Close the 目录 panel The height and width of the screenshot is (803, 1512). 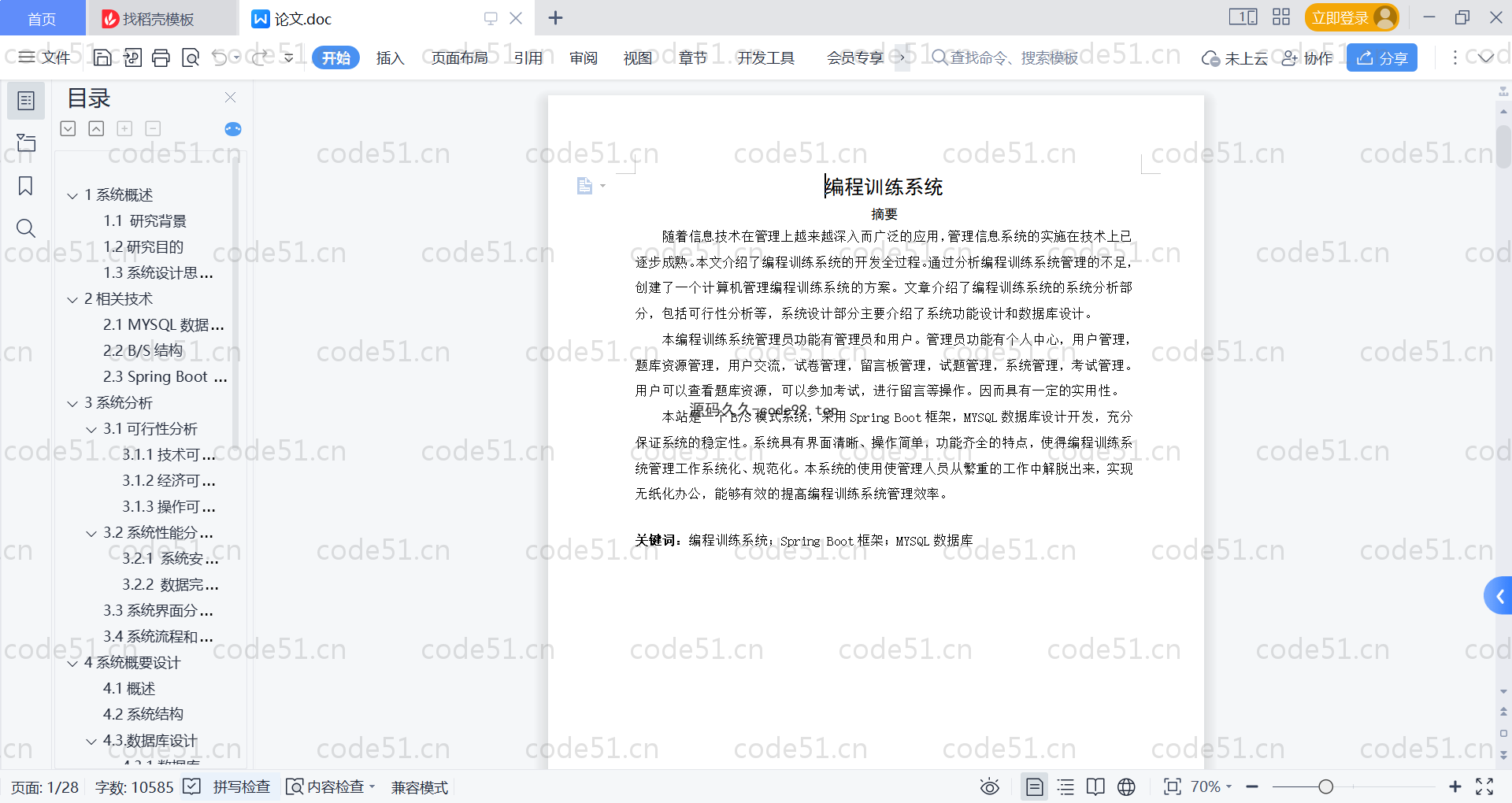click(x=231, y=97)
